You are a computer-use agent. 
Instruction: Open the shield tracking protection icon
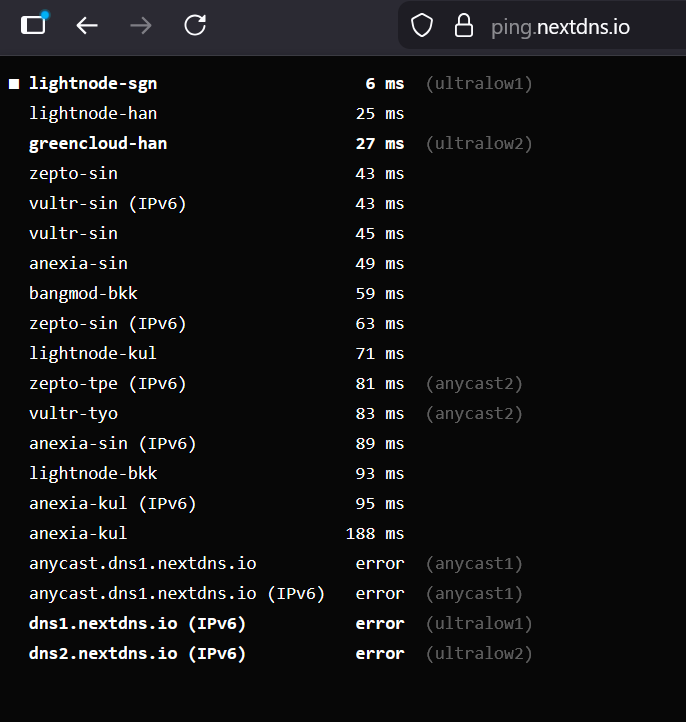click(x=422, y=27)
